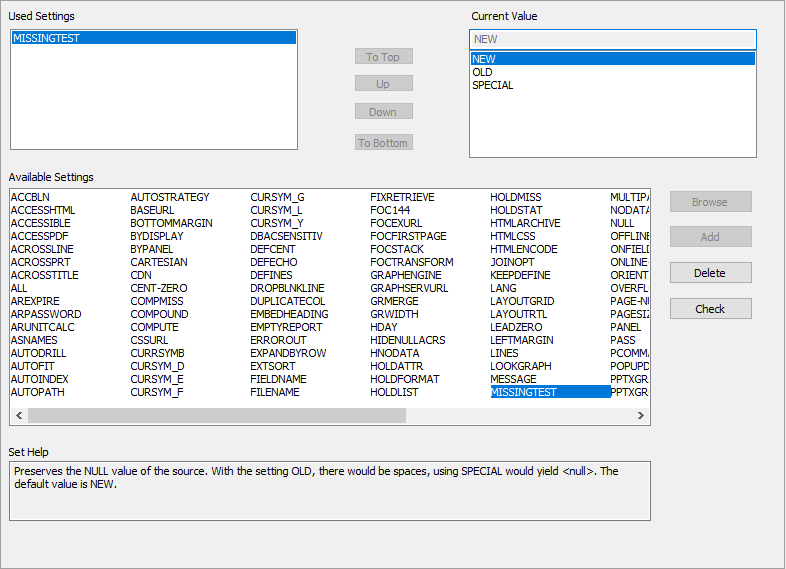Viewport: 786px width, 569px height.
Task: Select ACCESSHTML setting
Action: pos(43,210)
